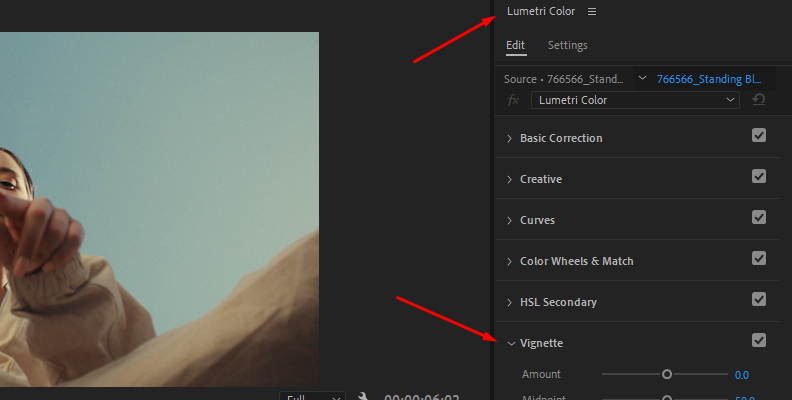Uncheck the Vignette section checkbox

759,340
